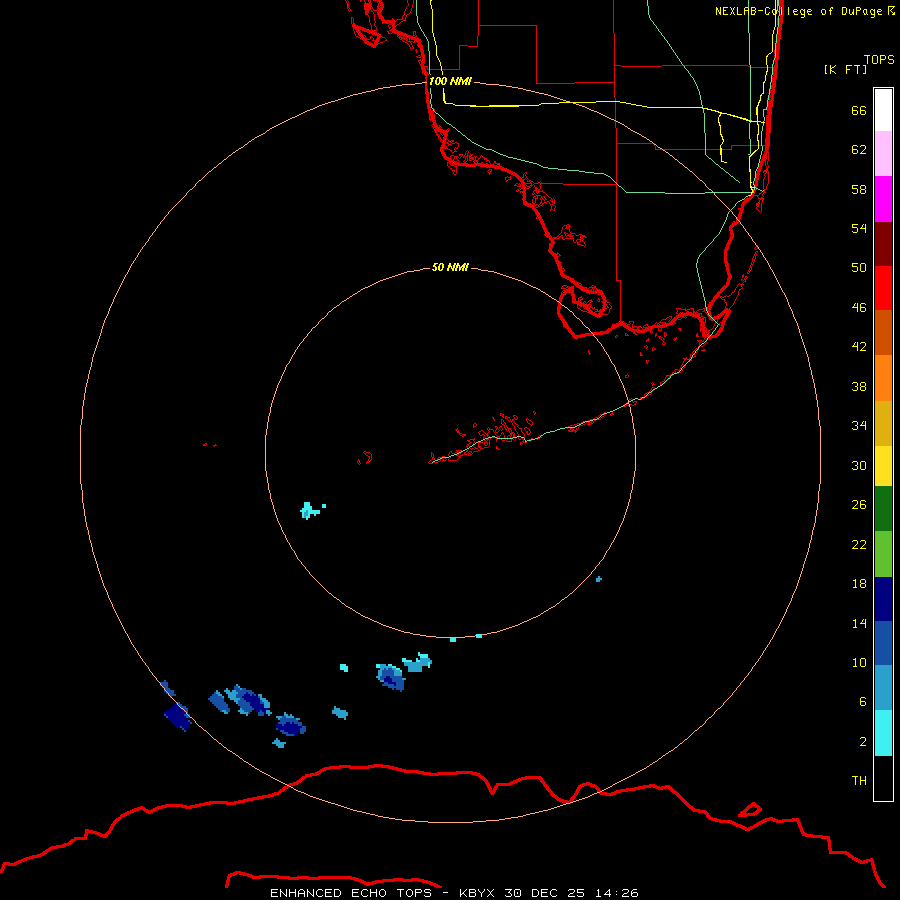Click the bright red legend swatch between 46 and 50
Image resolution: width=900 pixels, height=900 pixels.
[x=883, y=288]
